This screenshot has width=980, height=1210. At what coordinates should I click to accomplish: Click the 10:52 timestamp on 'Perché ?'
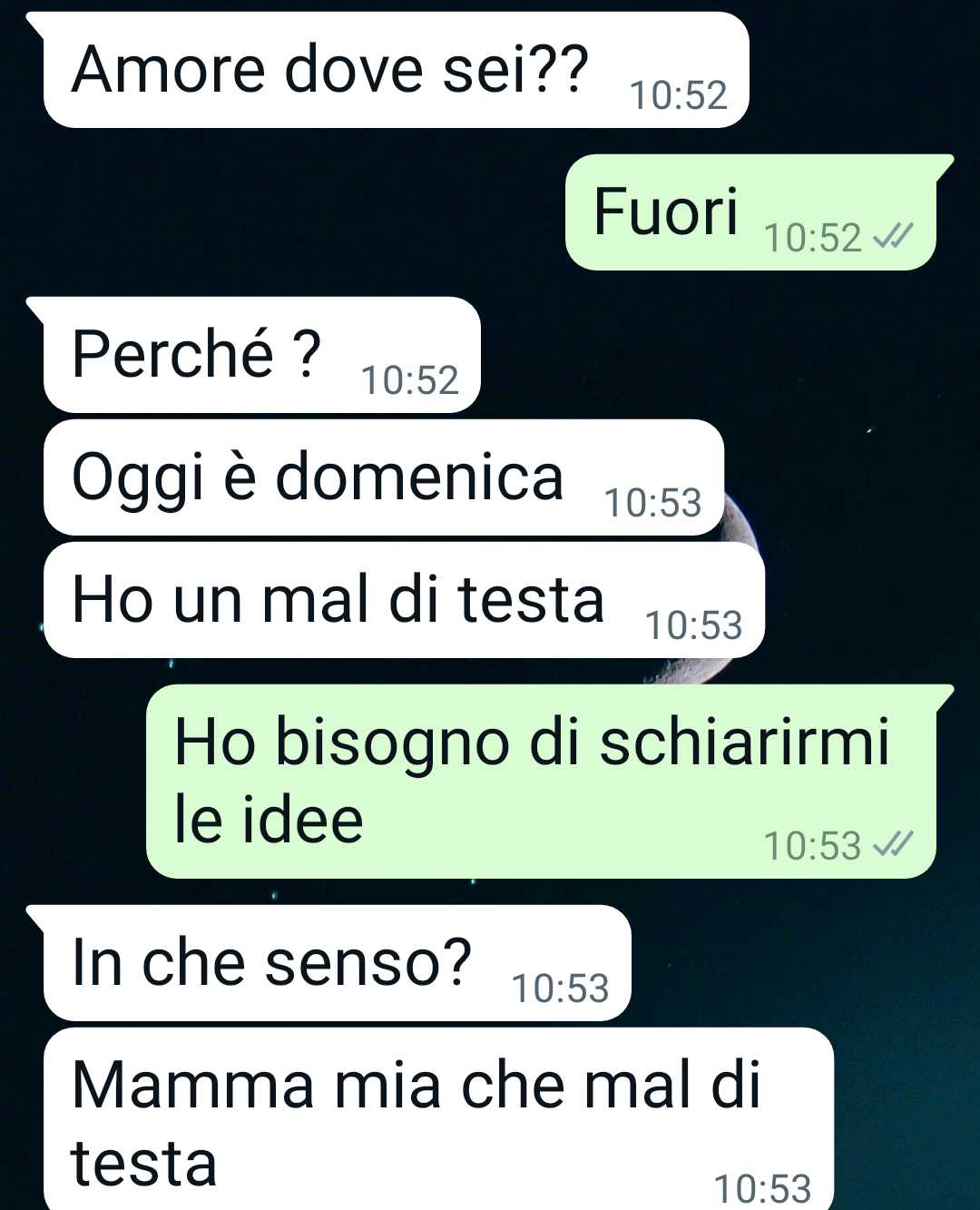point(410,380)
